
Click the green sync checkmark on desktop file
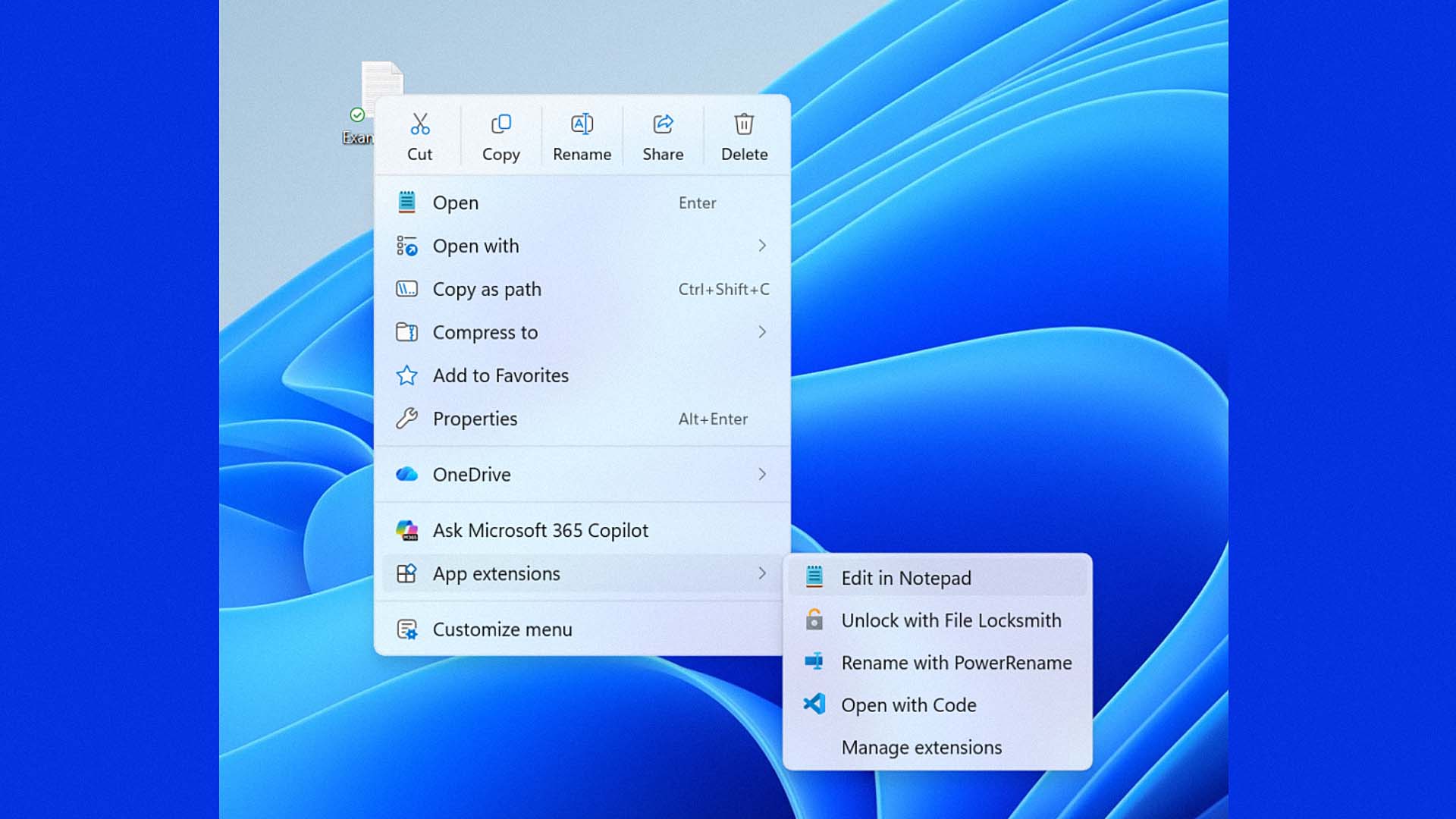pyautogui.click(x=357, y=115)
